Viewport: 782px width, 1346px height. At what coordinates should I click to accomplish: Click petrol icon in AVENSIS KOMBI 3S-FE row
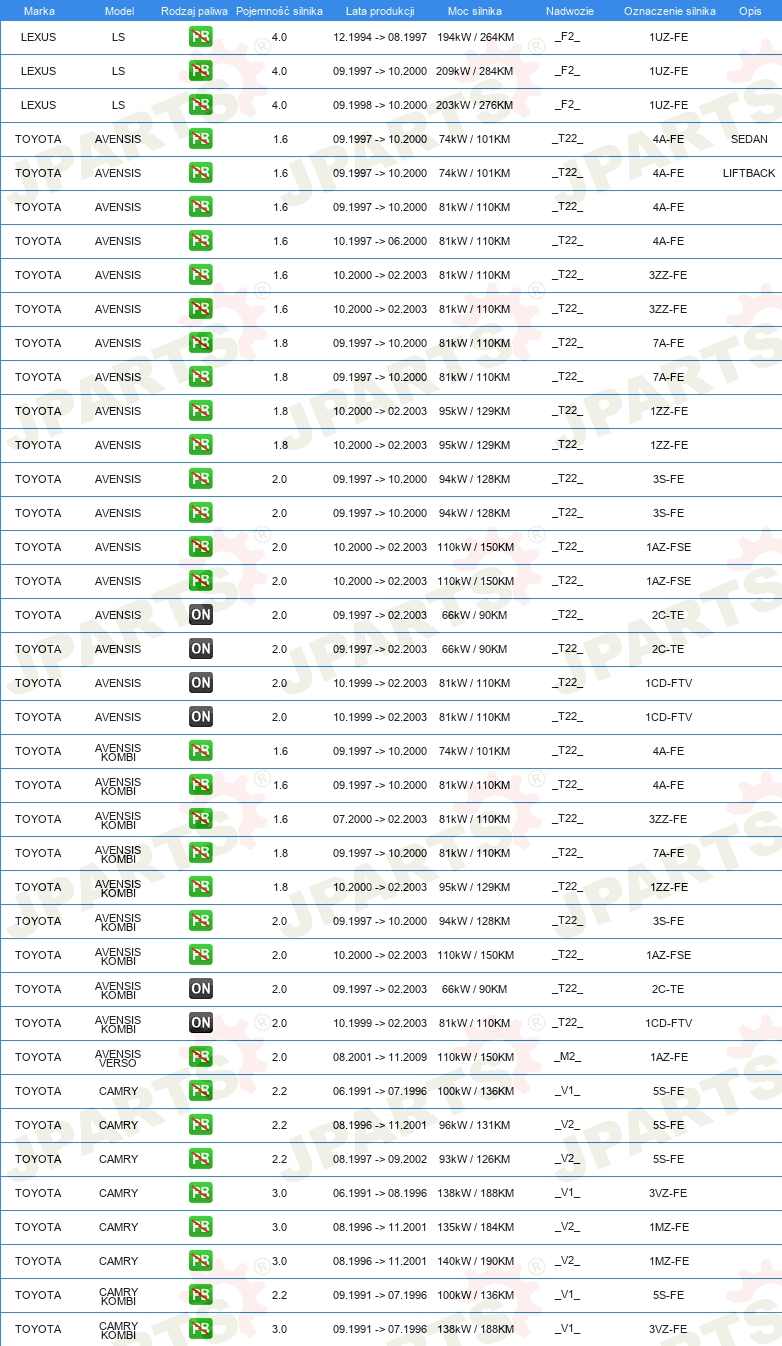coord(200,921)
